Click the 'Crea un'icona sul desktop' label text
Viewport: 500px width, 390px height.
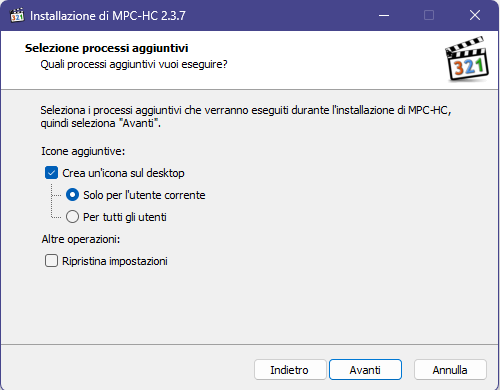click(123, 173)
